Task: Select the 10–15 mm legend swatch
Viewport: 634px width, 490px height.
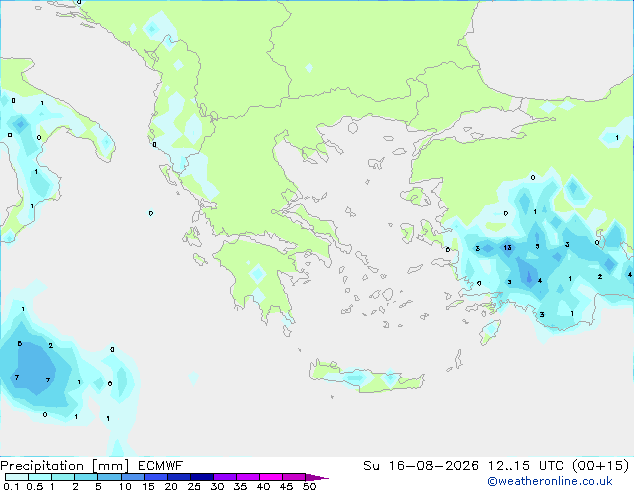Action: click(133, 477)
